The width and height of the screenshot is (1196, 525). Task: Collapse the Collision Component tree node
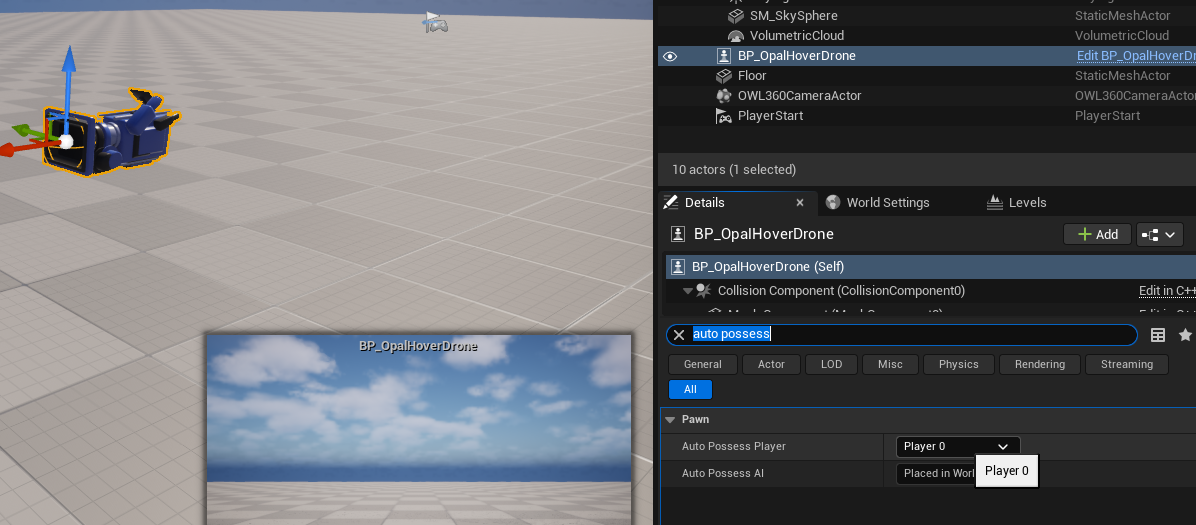pyautogui.click(x=687, y=291)
